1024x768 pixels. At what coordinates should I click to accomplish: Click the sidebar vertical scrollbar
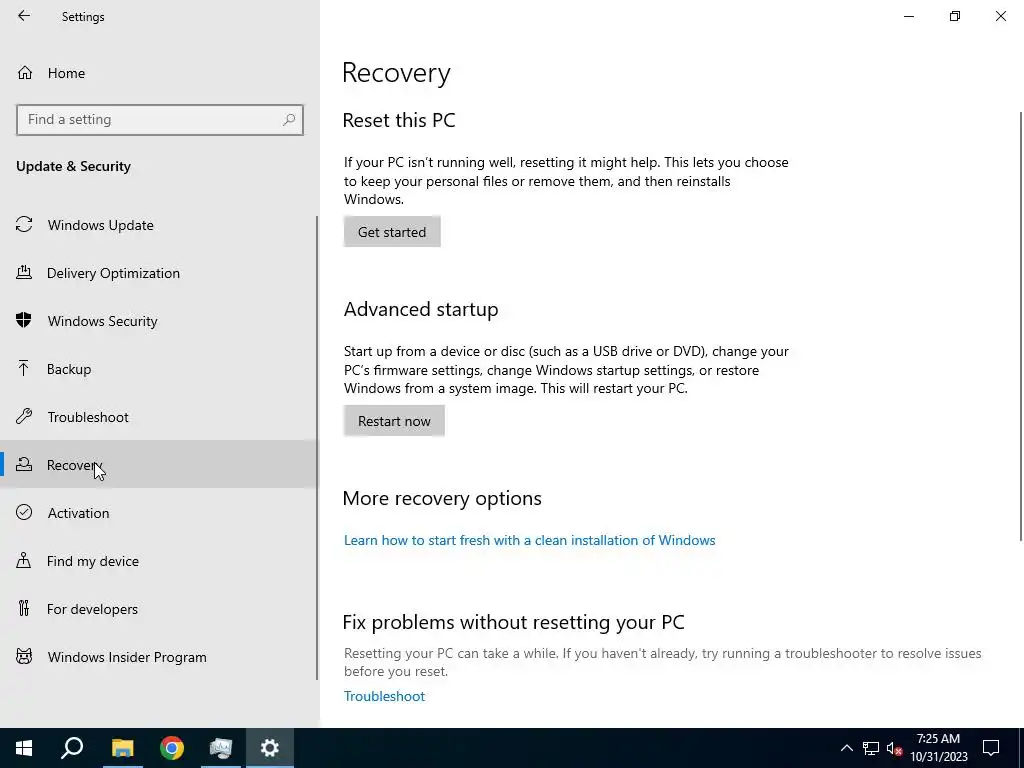point(317,448)
